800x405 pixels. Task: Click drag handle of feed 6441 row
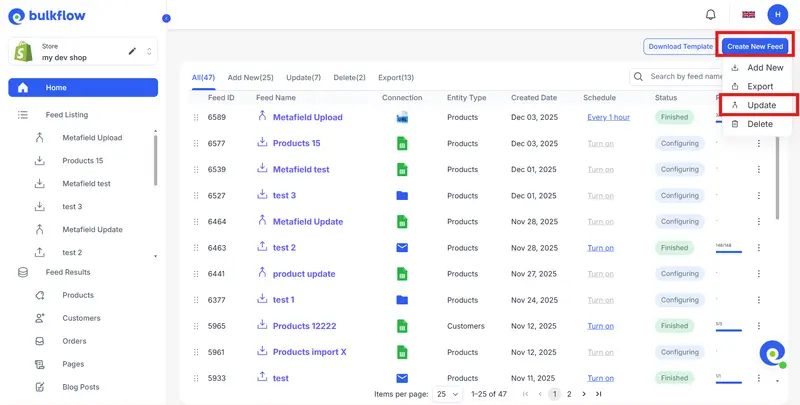[x=196, y=274]
